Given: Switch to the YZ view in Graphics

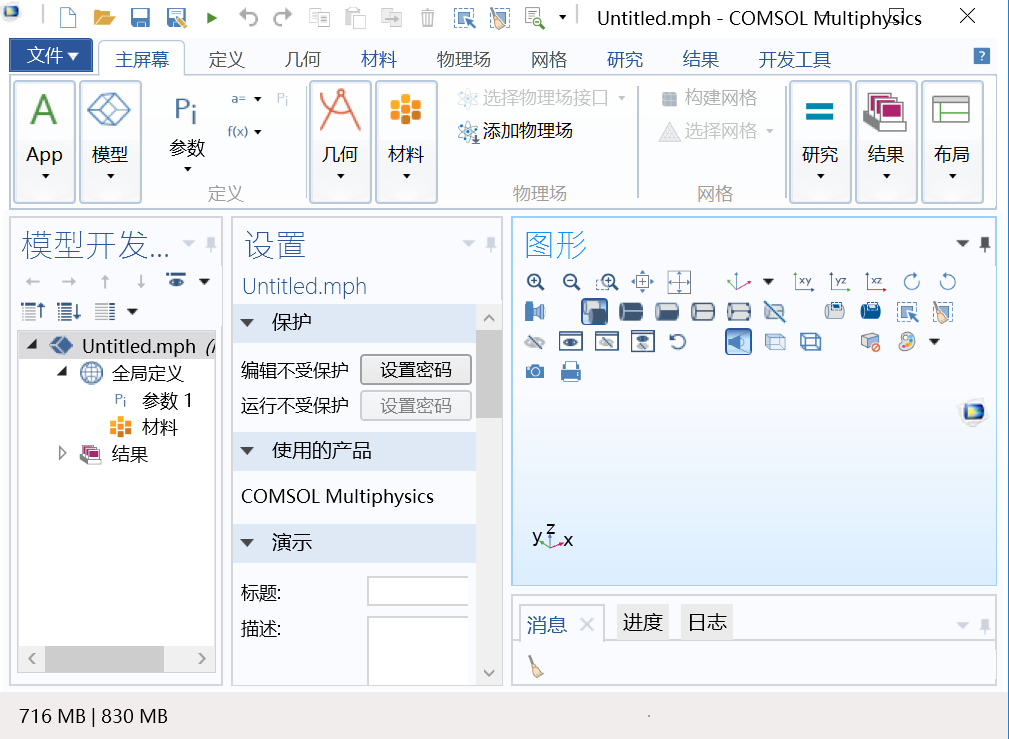Looking at the screenshot, I should pos(843,282).
